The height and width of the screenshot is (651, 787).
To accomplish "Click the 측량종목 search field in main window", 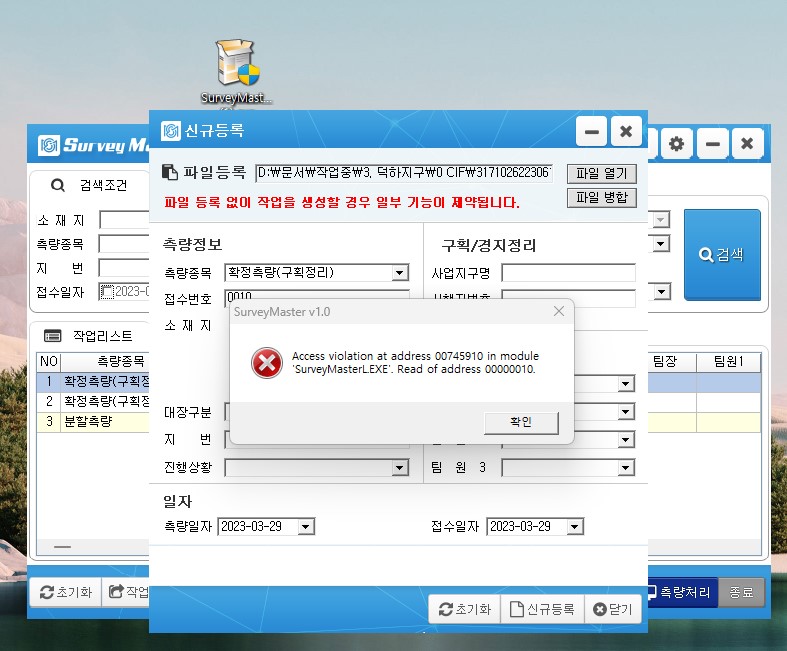I will (x=124, y=244).
